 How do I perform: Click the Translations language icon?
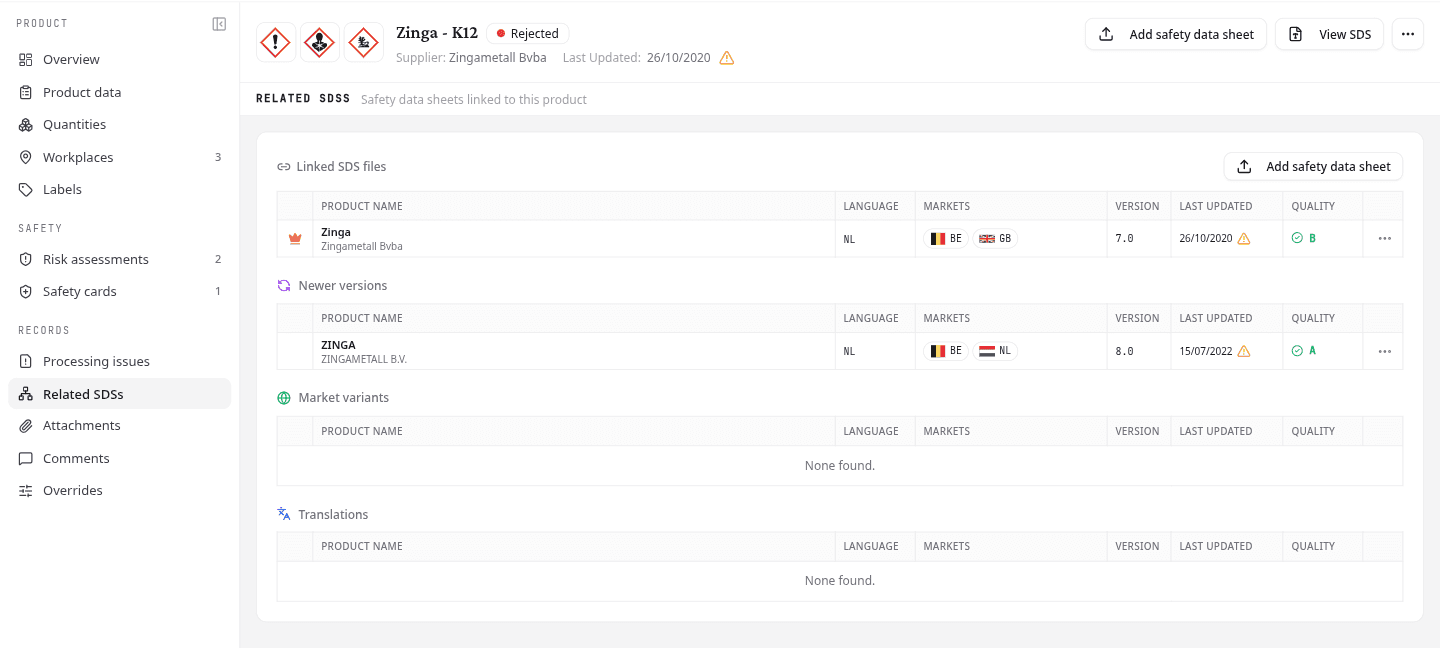coord(284,514)
